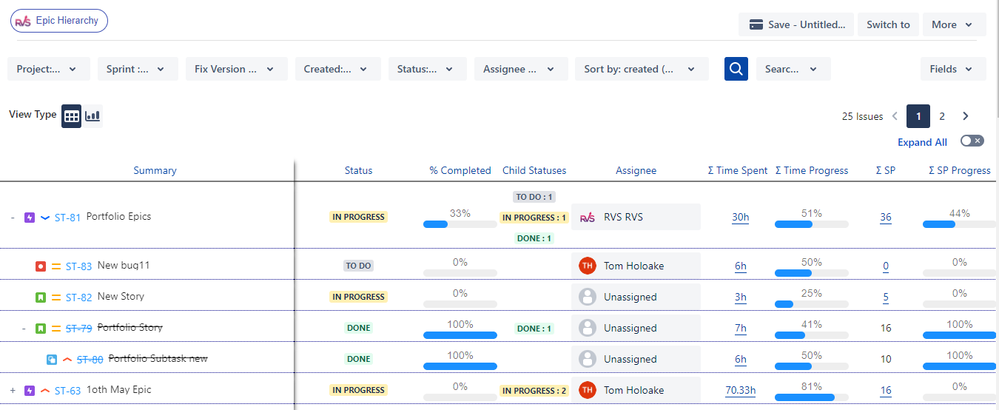The image size is (999, 410).
Task: Sort by the Σ Time Spent column header
Action: 738,171
